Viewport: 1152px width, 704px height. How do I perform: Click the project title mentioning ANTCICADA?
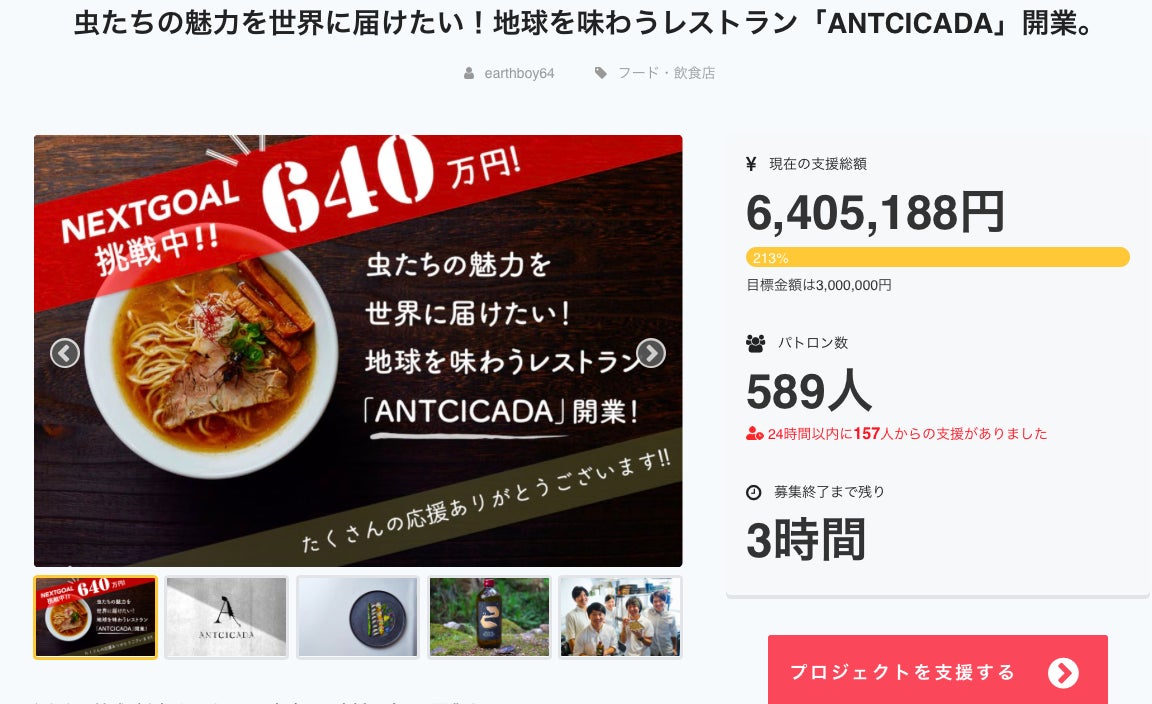(583, 24)
